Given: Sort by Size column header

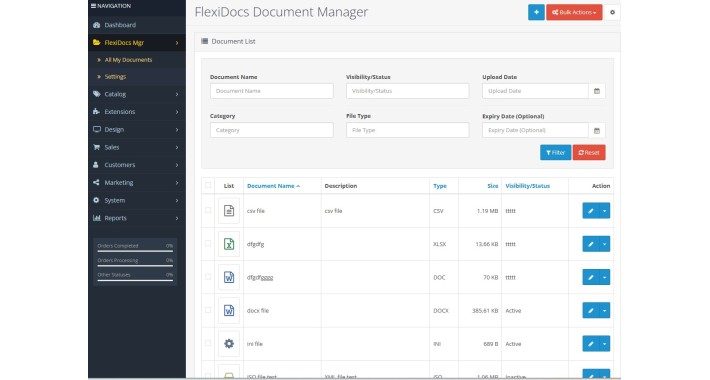Looking at the screenshot, I should (493, 186).
